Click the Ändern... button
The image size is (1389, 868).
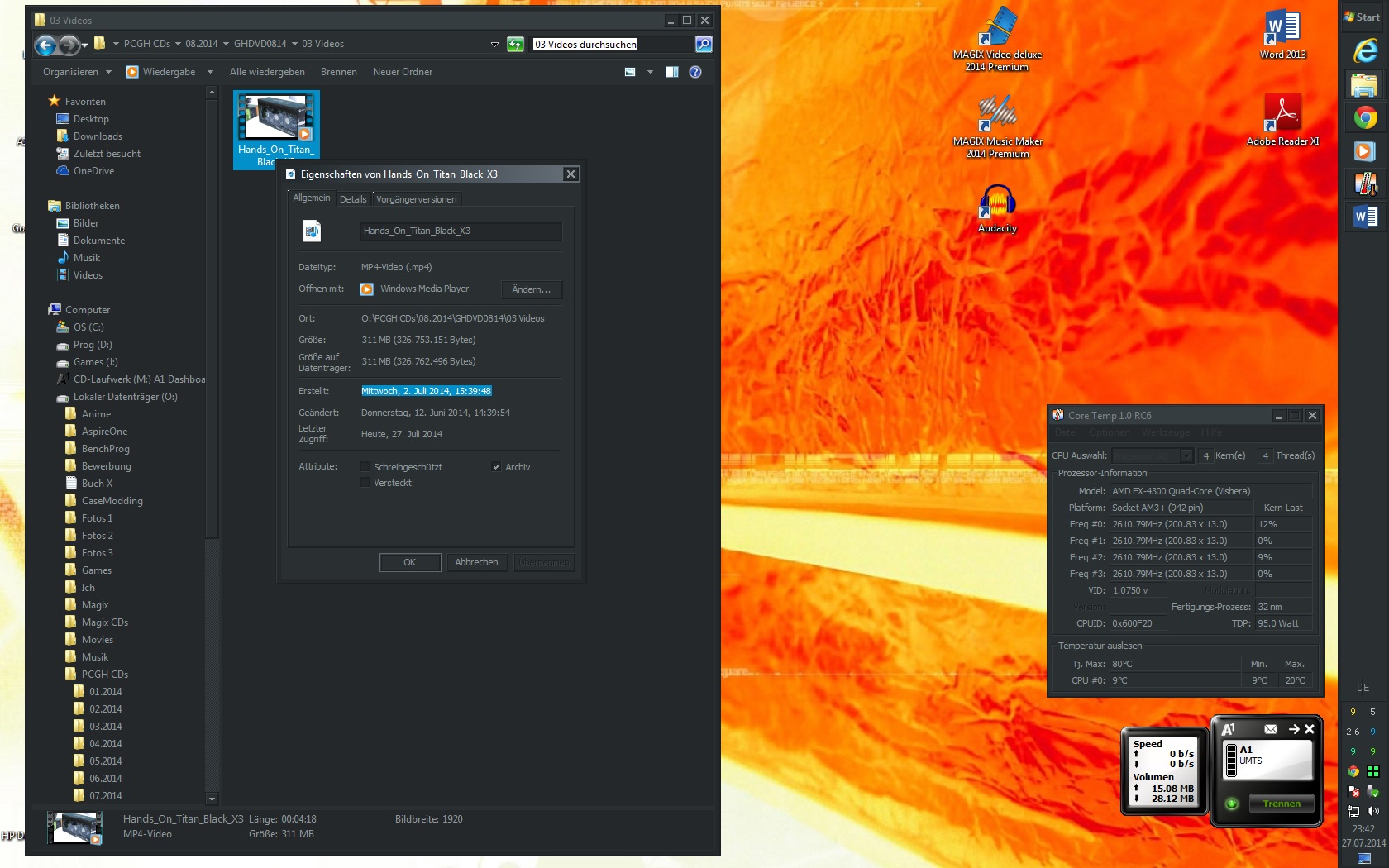[532, 289]
